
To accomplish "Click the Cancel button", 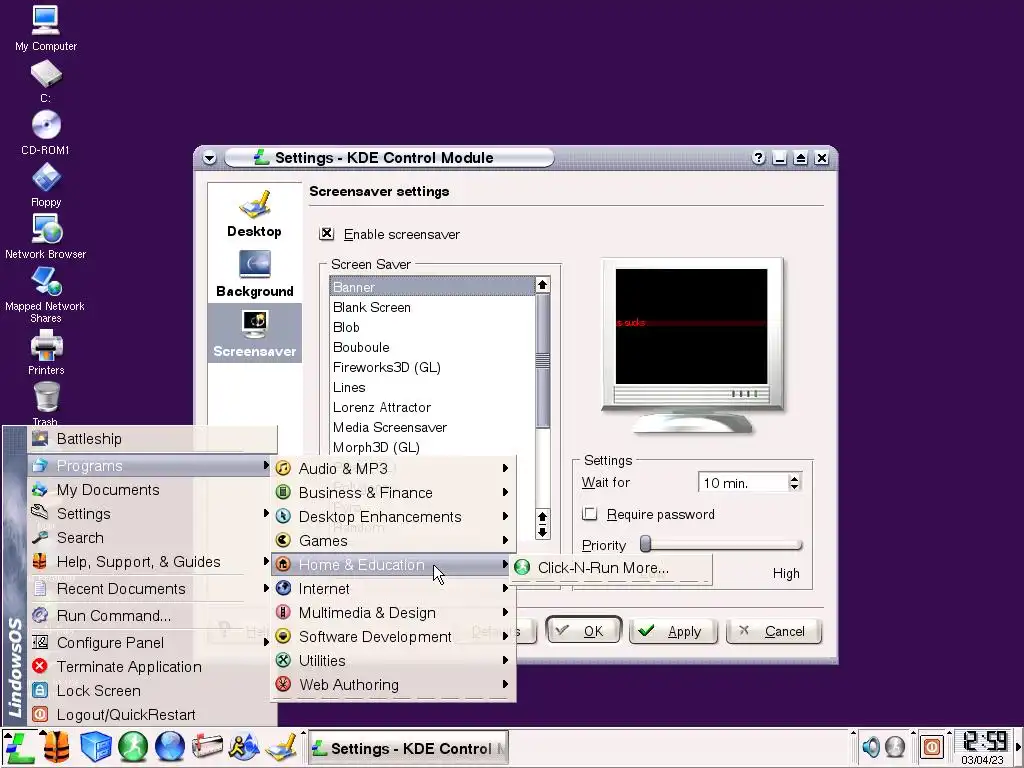I will point(774,631).
